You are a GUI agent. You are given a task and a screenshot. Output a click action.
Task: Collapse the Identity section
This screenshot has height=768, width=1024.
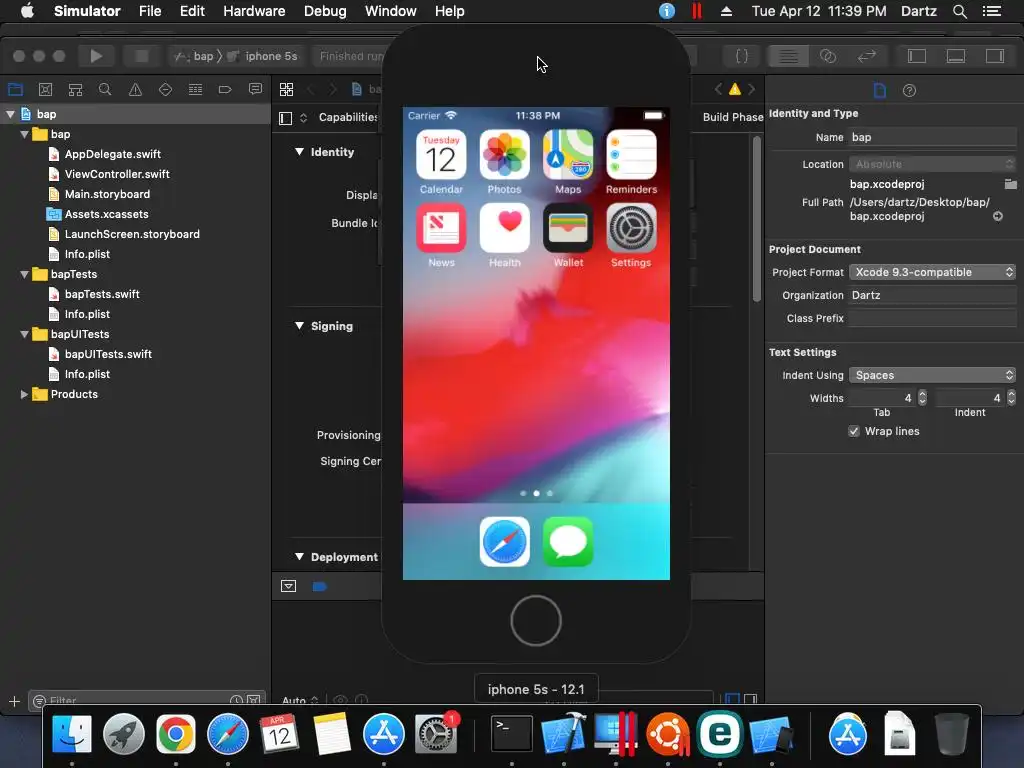point(299,152)
